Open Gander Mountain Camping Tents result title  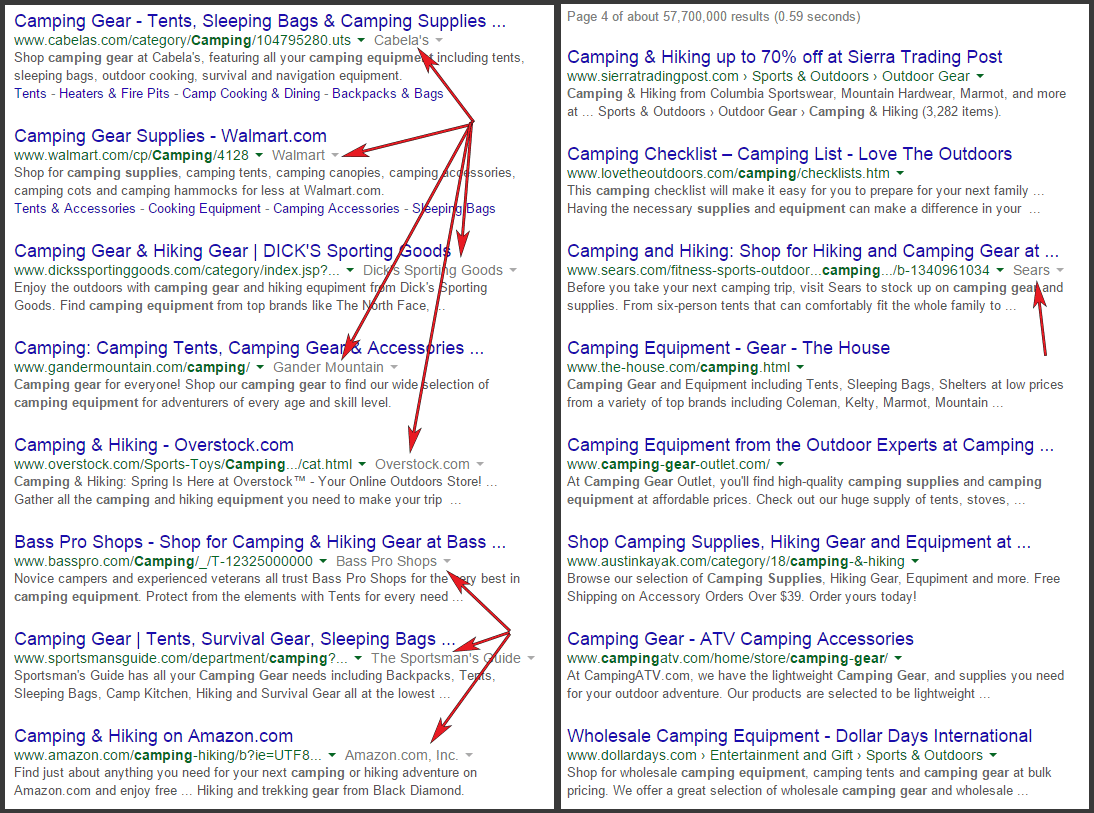(x=248, y=348)
